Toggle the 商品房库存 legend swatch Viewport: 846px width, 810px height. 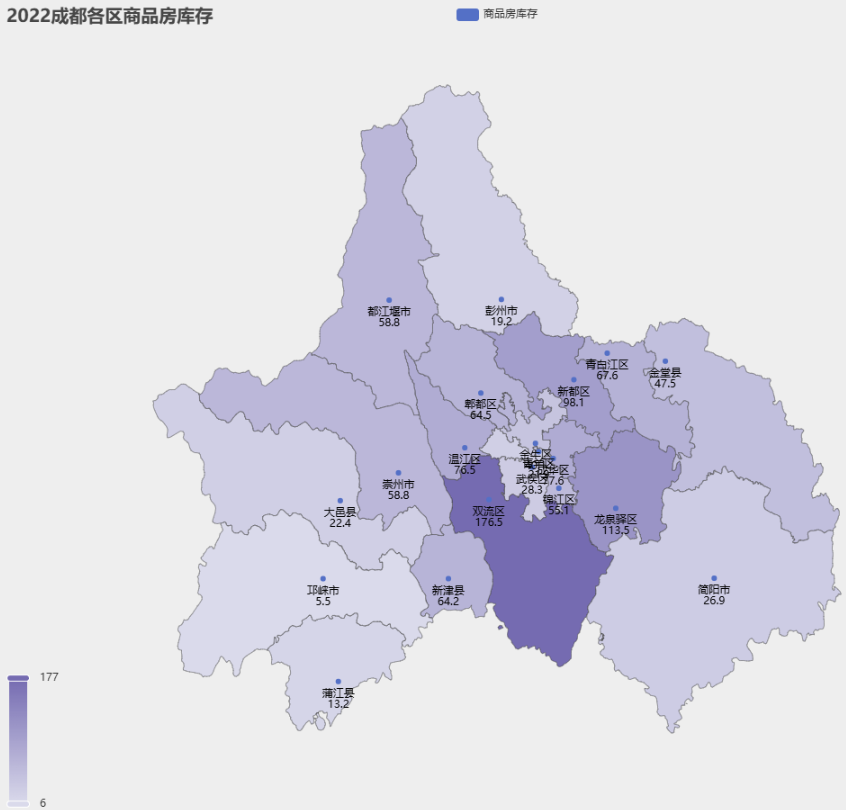pos(467,15)
